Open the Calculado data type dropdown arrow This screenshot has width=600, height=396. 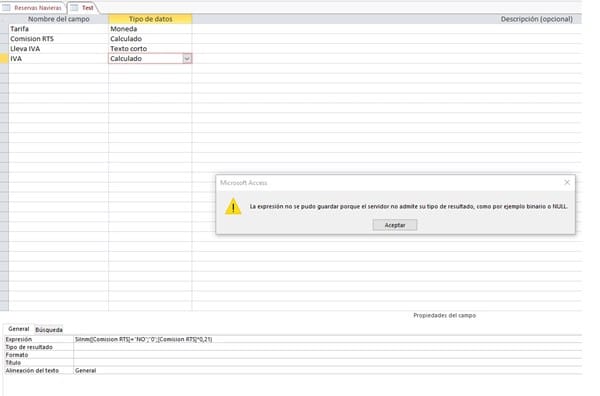point(187,59)
